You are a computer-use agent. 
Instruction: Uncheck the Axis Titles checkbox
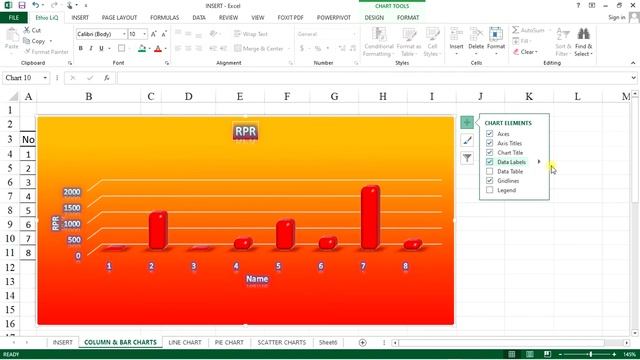tap(489, 143)
